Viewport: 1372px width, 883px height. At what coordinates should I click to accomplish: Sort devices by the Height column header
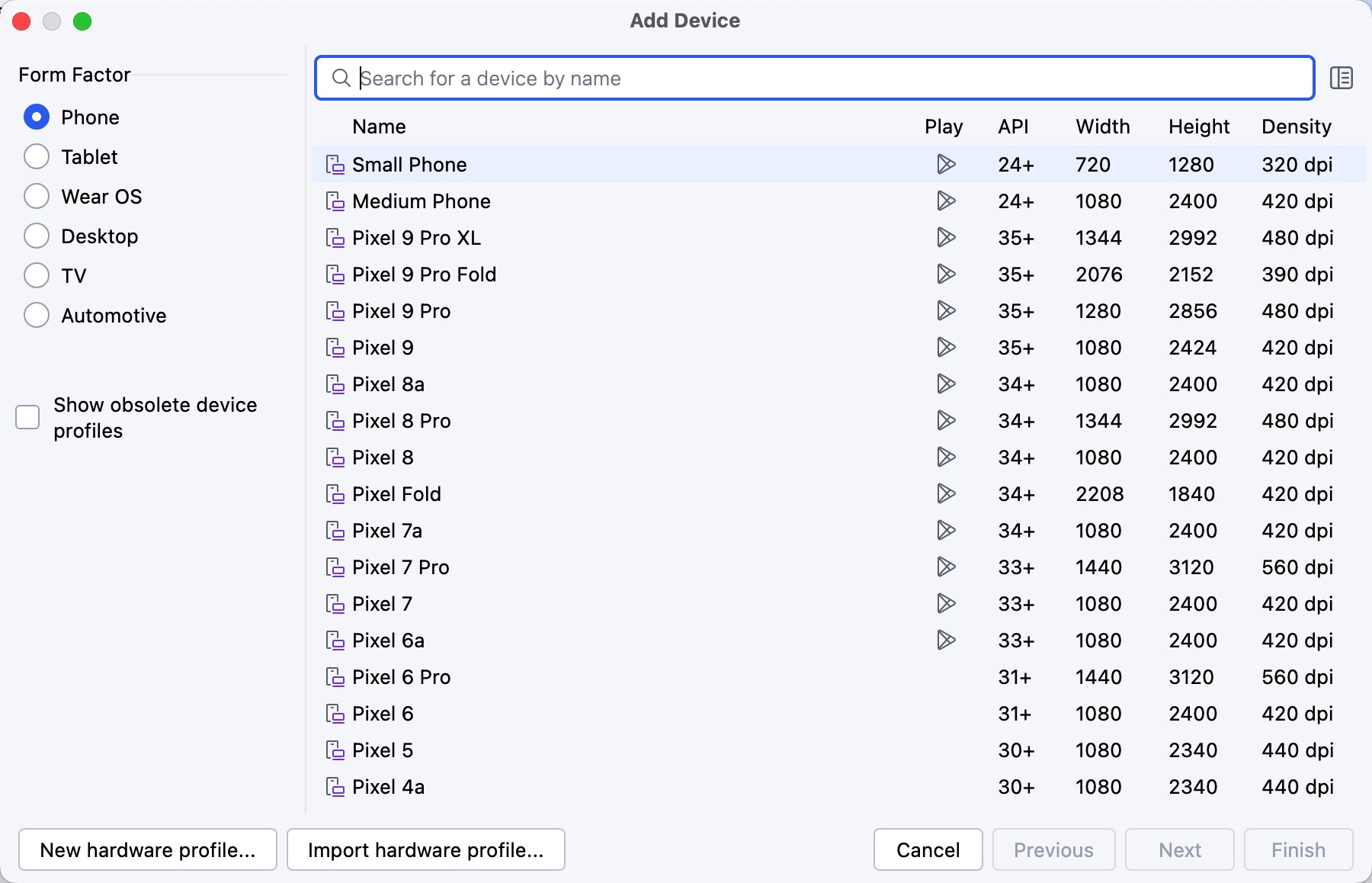(1199, 127)
